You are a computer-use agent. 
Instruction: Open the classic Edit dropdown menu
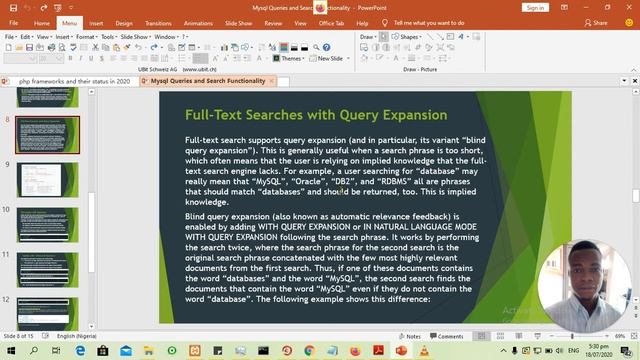point(27,37)
